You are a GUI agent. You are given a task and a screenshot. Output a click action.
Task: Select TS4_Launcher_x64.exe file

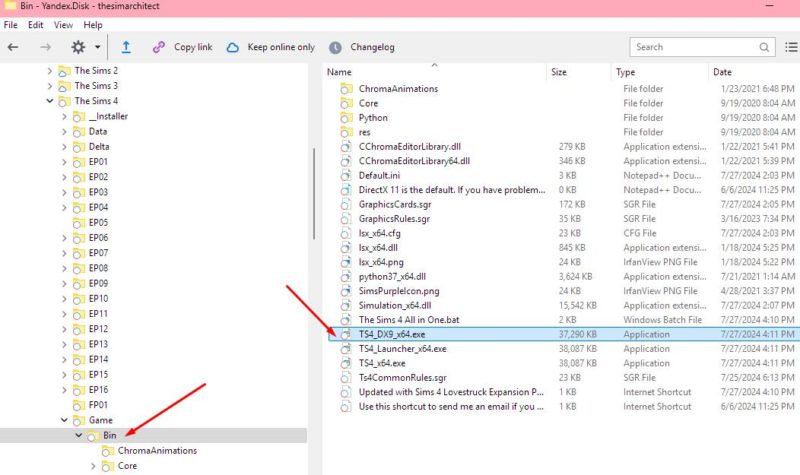pos(402,349)
